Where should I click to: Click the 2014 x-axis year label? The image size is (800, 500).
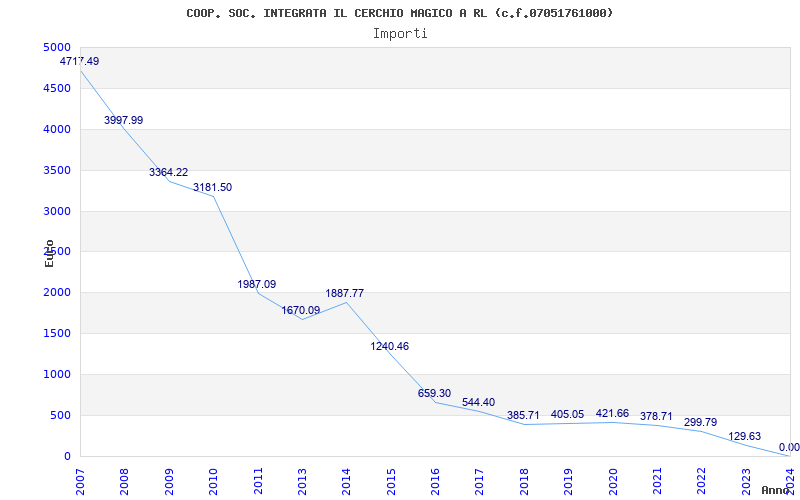click(346, 482)
